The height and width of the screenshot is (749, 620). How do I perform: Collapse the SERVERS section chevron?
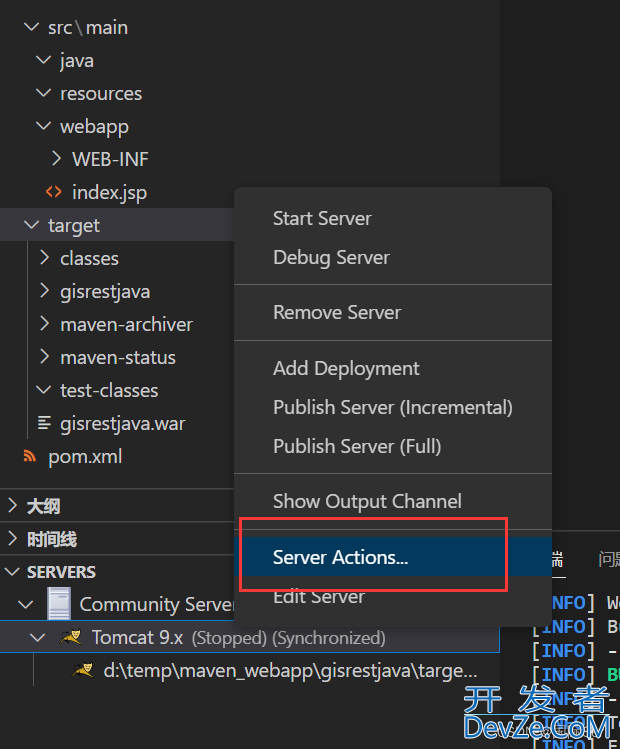click(x=12, y=571)
